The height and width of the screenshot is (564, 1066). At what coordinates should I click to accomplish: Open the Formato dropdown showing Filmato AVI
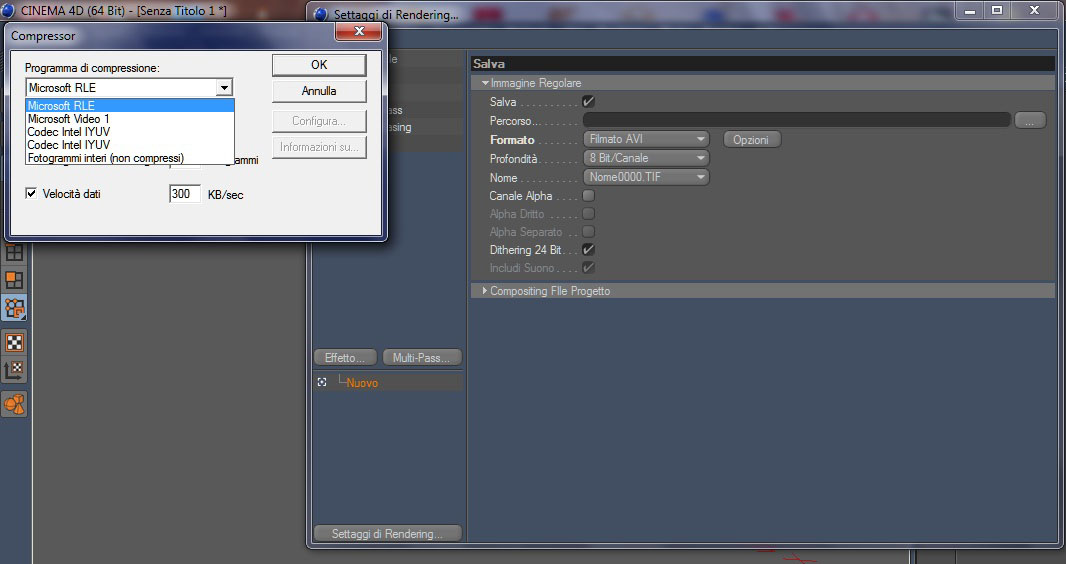(x=646, y=139)
